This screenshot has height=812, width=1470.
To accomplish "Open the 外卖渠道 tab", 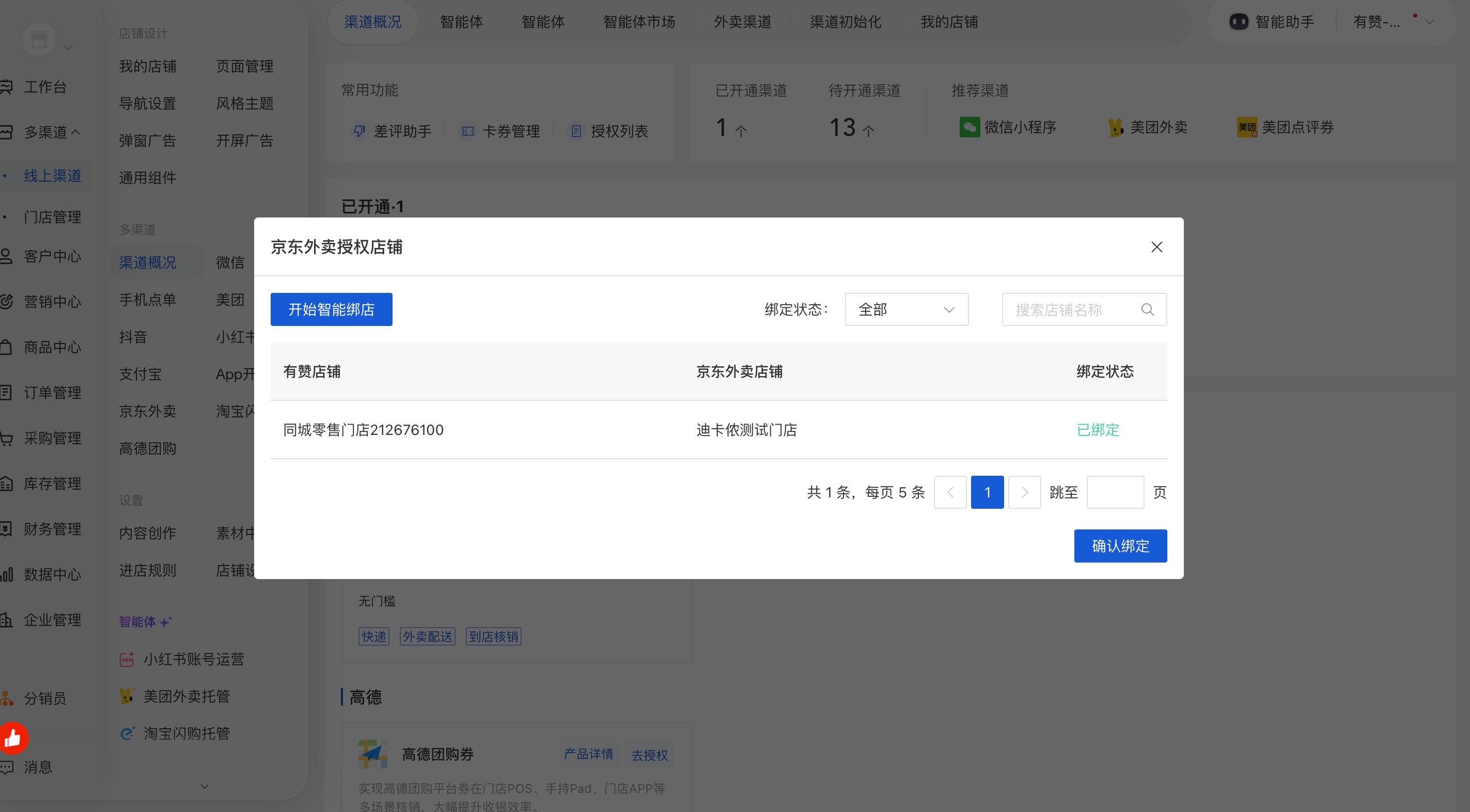I will [x=742, y=22].
